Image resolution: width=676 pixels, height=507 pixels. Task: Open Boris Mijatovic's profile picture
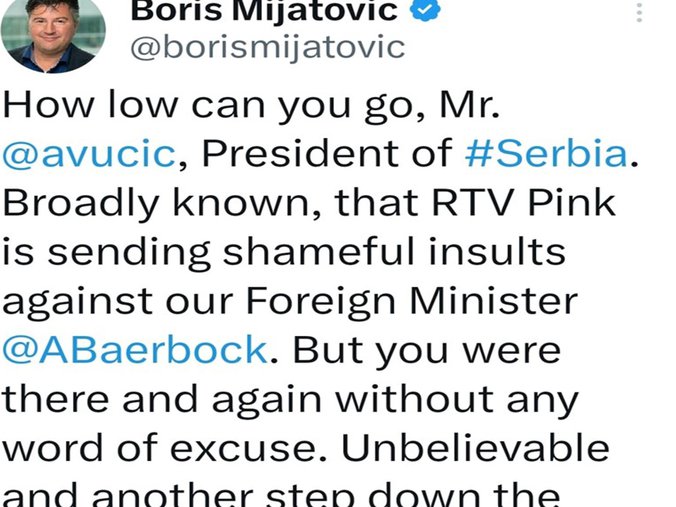(53, 34)
